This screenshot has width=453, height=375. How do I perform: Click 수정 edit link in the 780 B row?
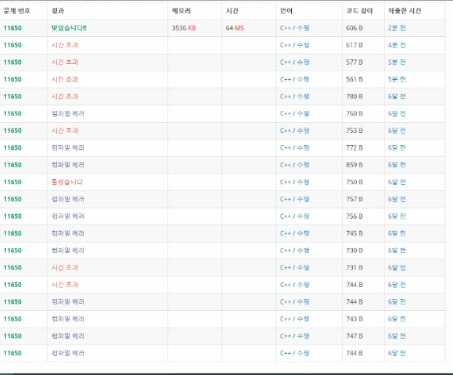[303, 96]
